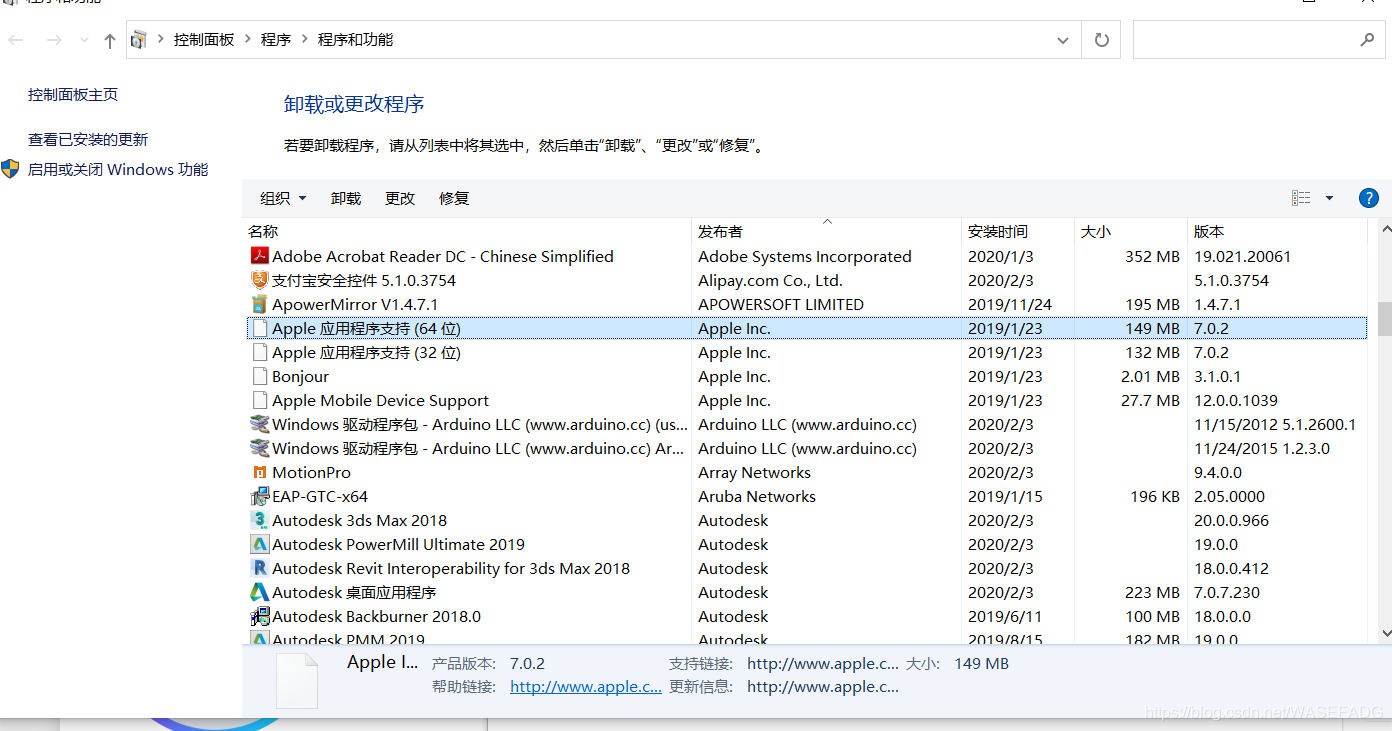
Task: Click the Apple Mobile Device Support icon
Action: point(260,400)
